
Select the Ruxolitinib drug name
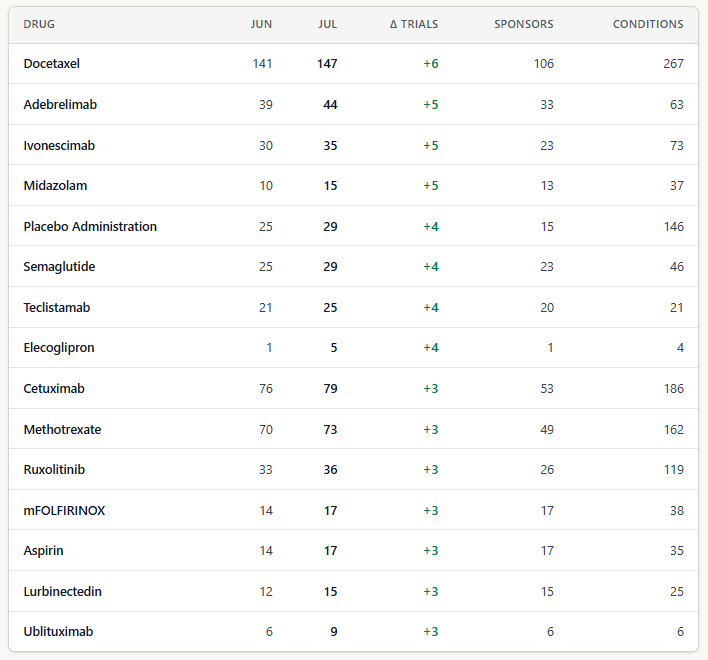54,470
